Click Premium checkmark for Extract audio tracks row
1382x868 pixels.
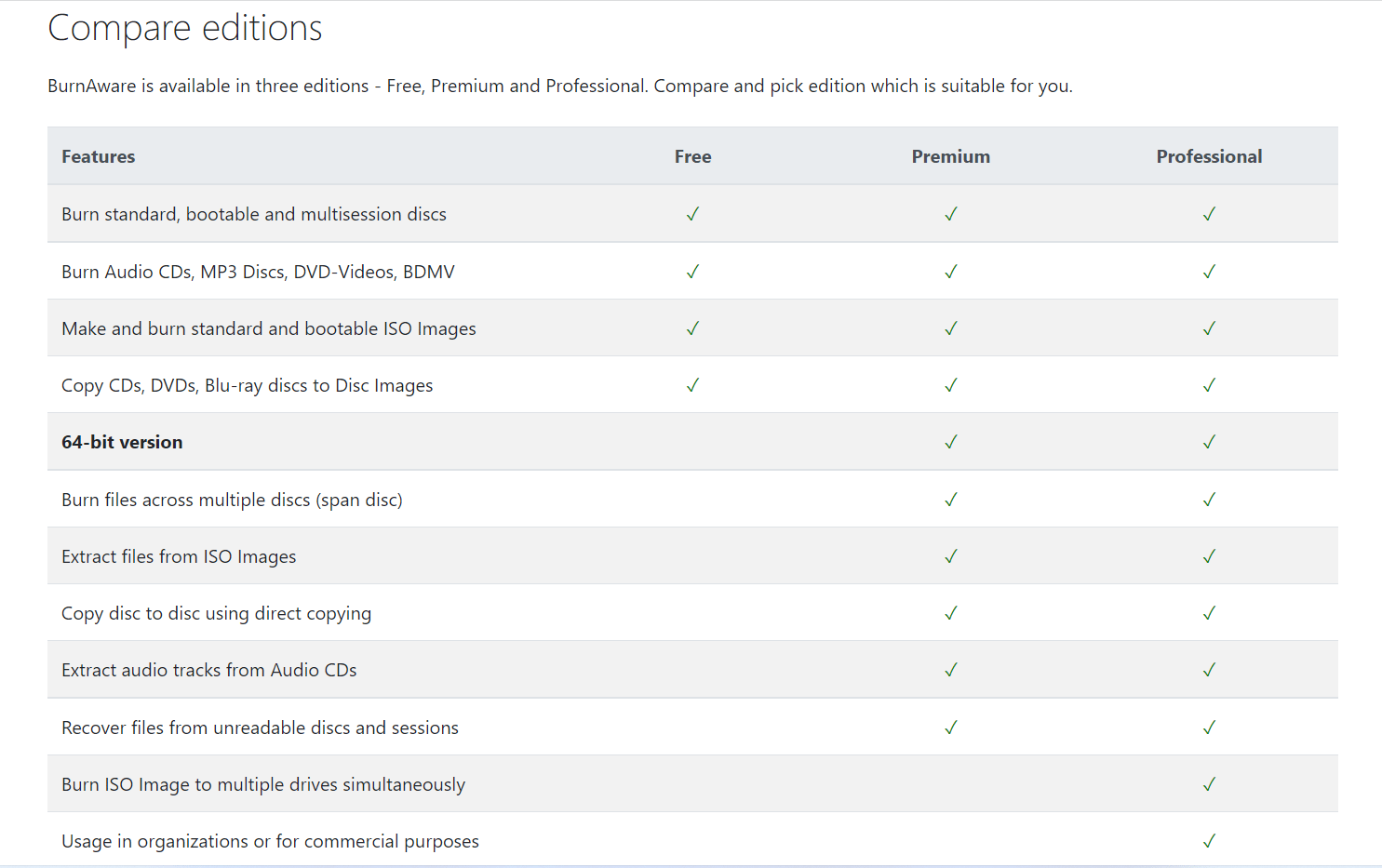coord(950,670)
